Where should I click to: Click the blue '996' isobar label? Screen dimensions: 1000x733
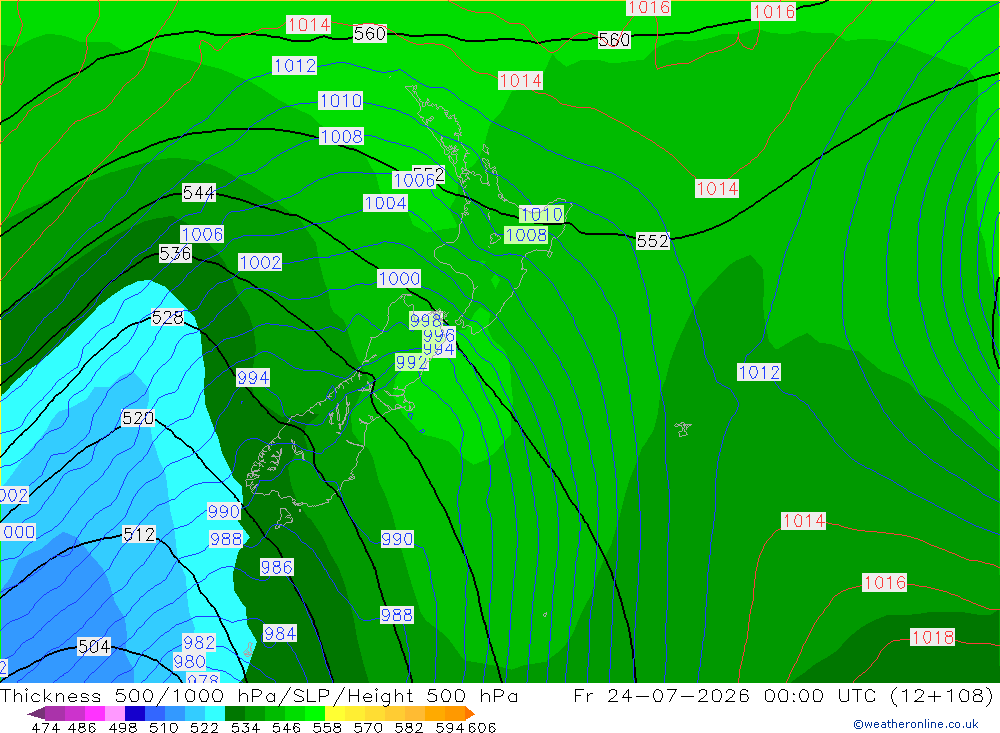[439, 335]
